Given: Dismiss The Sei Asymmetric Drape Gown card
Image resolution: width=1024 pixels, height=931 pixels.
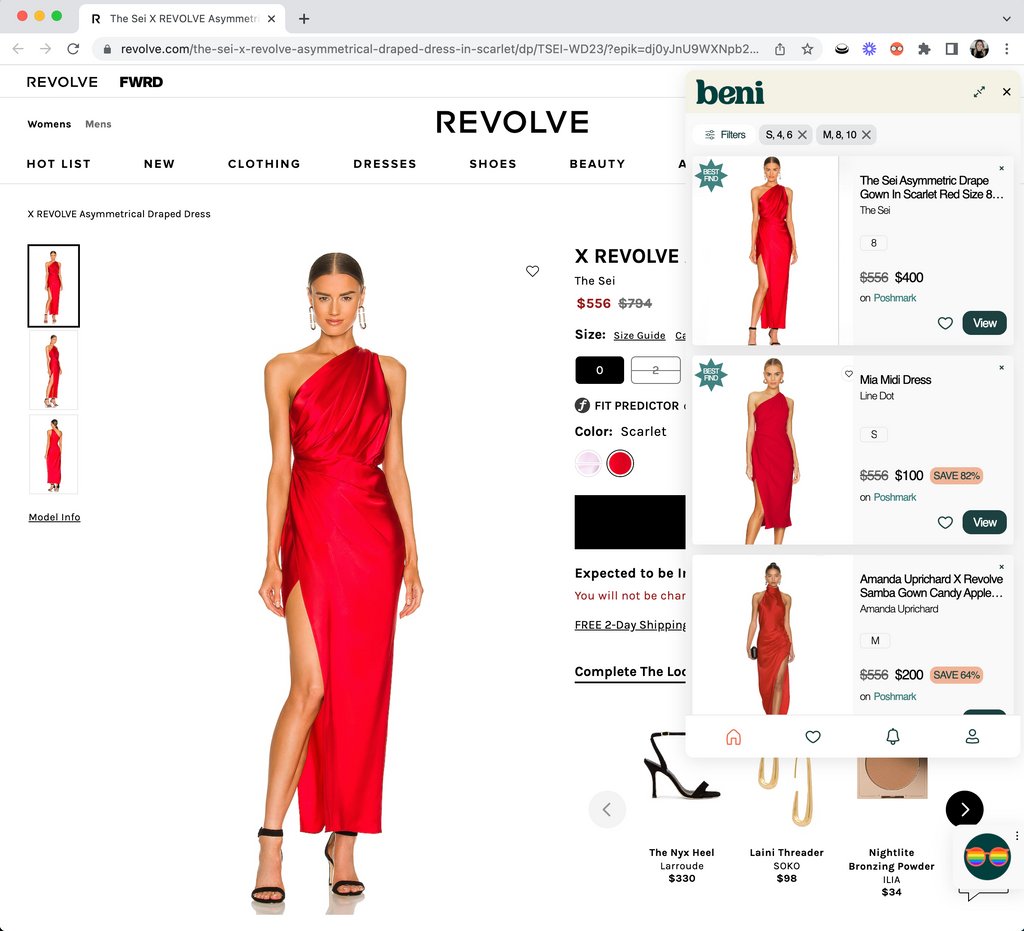Looking at the screenshot, I should coord(1001,168).
